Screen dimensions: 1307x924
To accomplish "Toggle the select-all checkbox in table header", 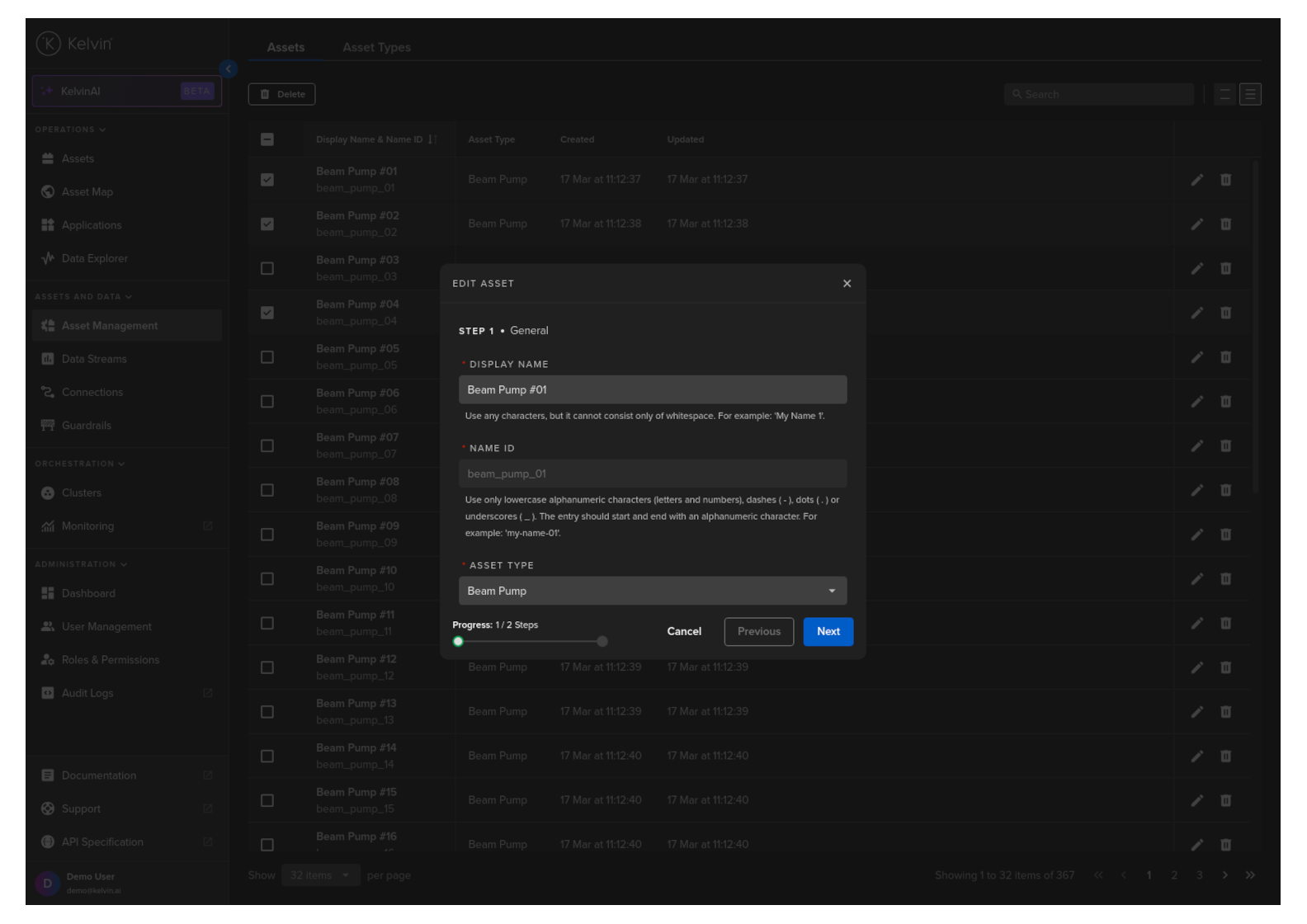I will [x=267, y=139].
